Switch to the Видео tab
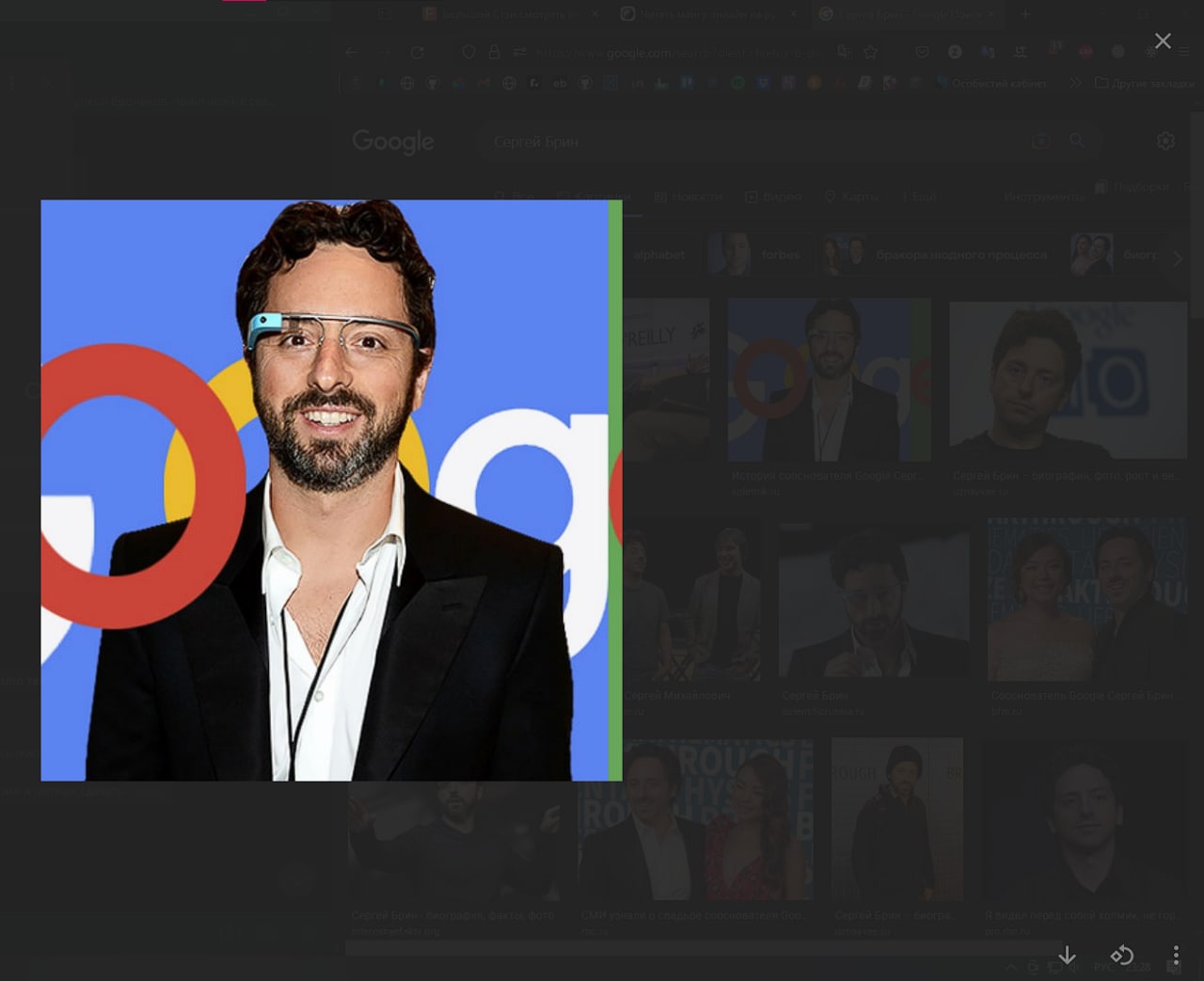 (773, 197)
